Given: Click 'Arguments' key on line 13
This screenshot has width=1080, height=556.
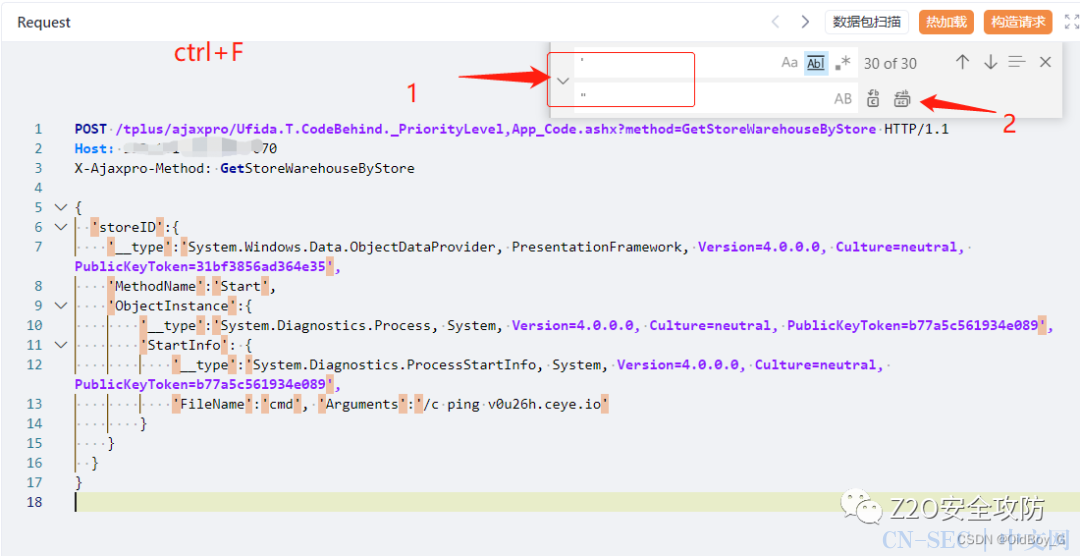Looking at the screenshot, I should point(362,404).
